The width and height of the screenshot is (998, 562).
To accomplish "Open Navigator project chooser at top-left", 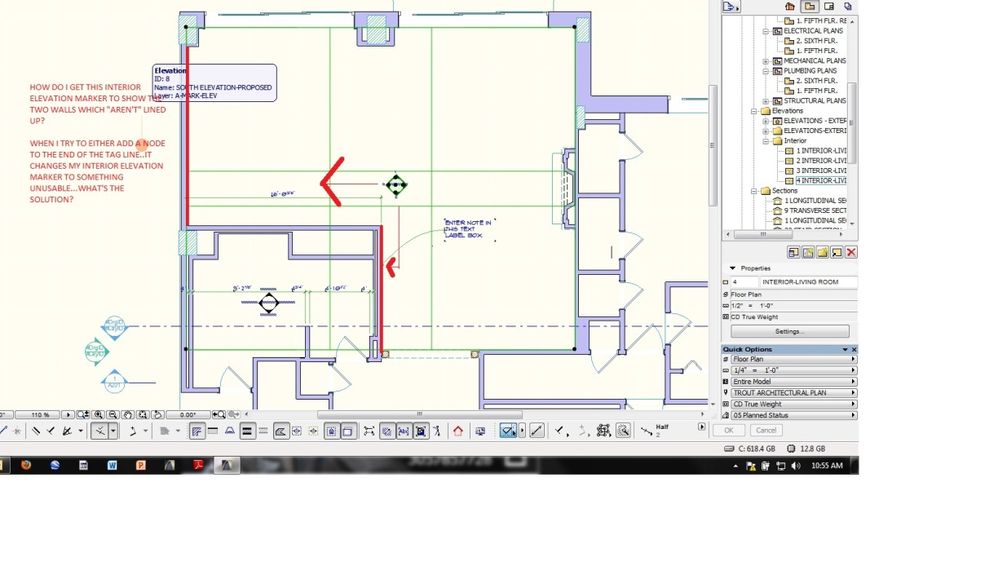I will (x=731, y=6).
